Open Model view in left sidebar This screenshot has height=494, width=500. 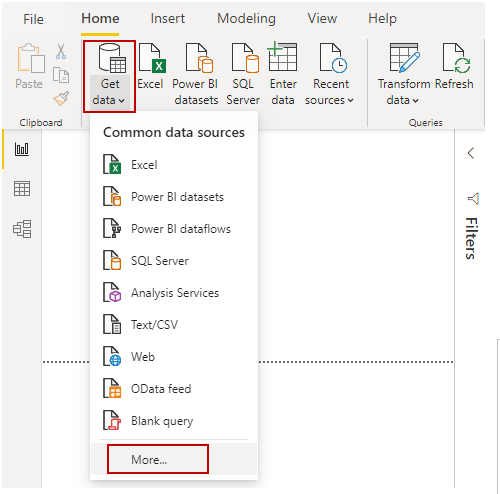coord(22,229)
